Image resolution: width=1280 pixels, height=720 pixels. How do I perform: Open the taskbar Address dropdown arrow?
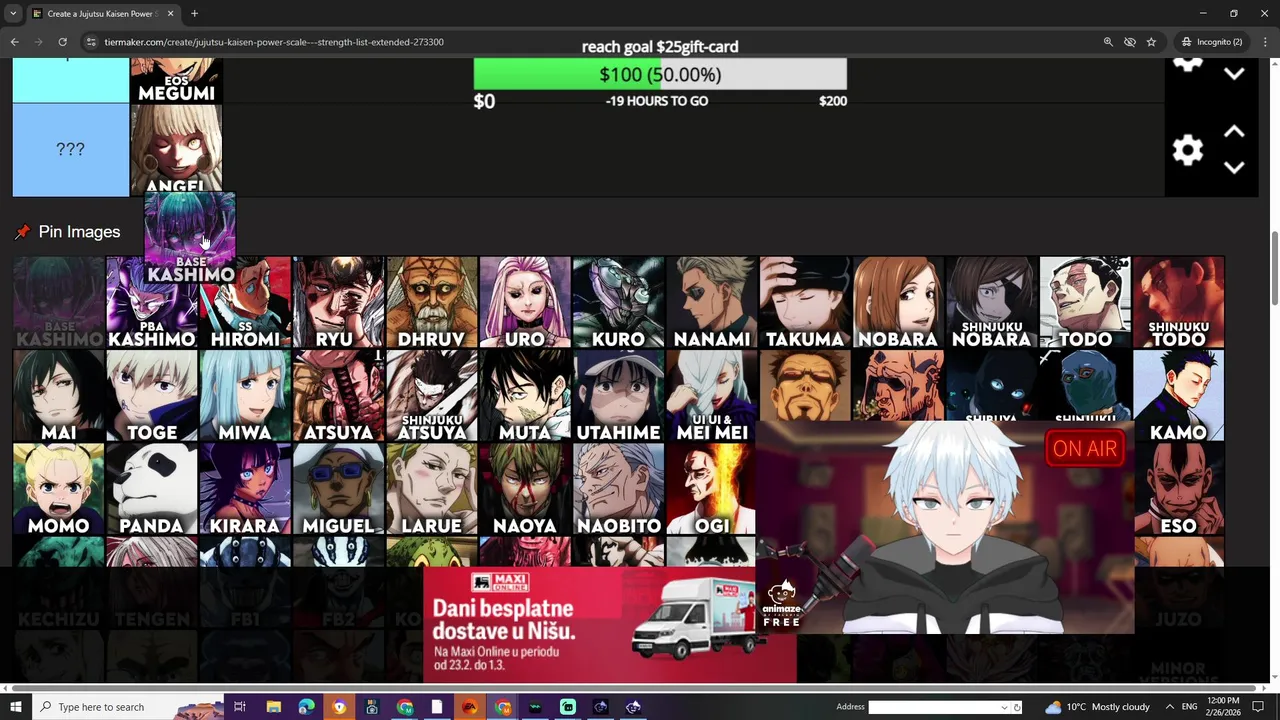pyautogui.click(x=1005, y=707)
